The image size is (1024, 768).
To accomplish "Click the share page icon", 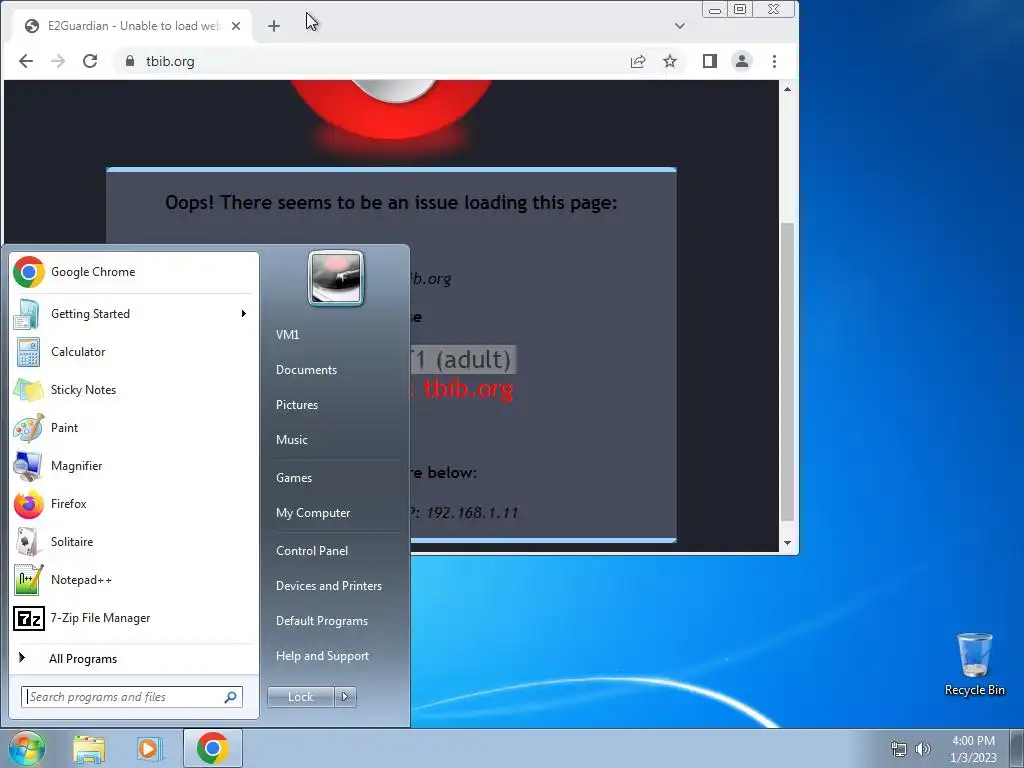I will pyautogui.click(x=638, y=61).
